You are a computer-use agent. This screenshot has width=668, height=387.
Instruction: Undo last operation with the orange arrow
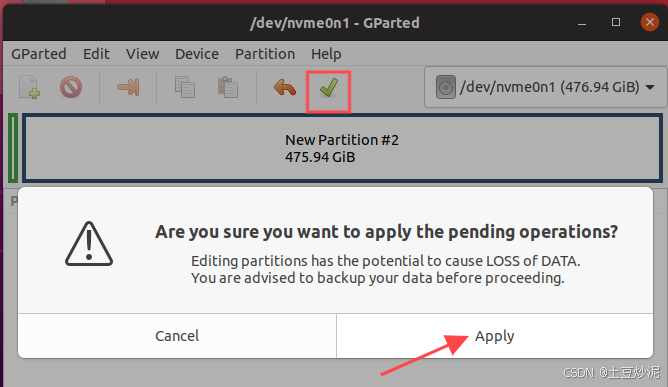[x=285, y=88]
